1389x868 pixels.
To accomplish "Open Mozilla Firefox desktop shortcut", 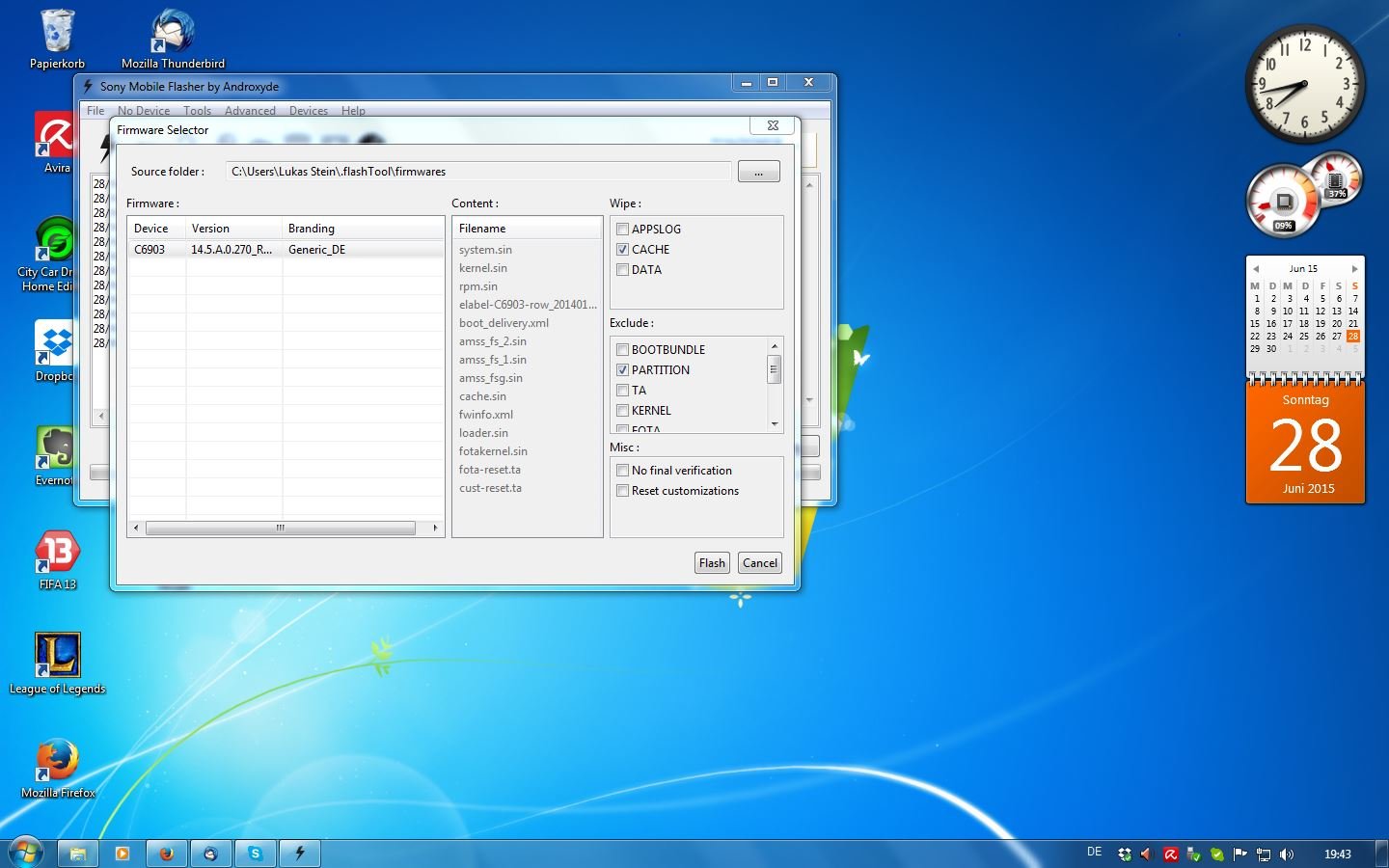I will [x=58, y=768].
